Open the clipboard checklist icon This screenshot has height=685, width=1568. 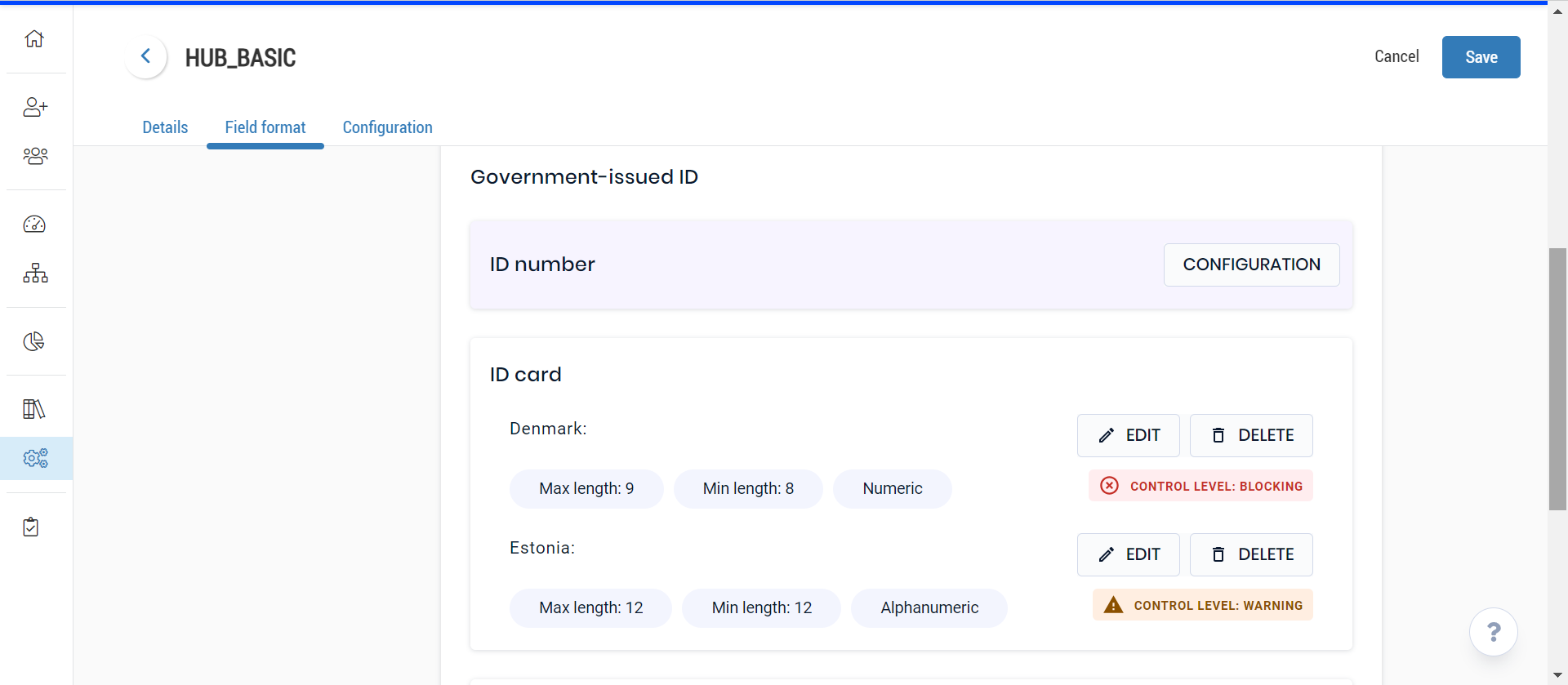coord(31,527)
